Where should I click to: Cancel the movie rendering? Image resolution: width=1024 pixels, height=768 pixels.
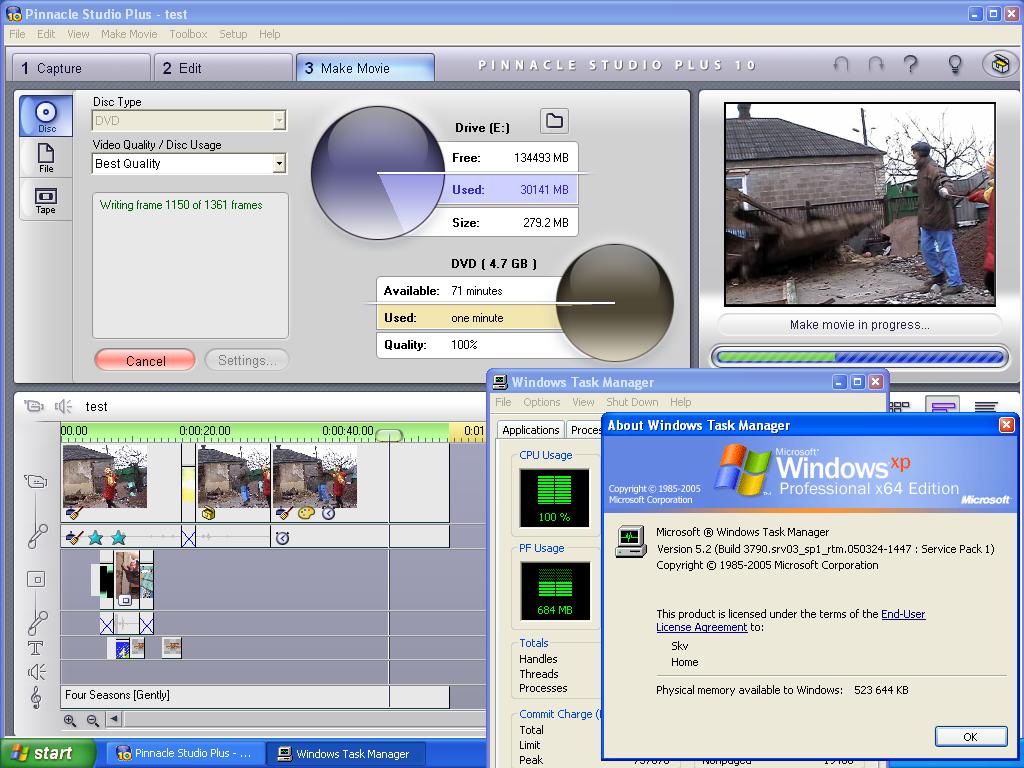[145, 360]
